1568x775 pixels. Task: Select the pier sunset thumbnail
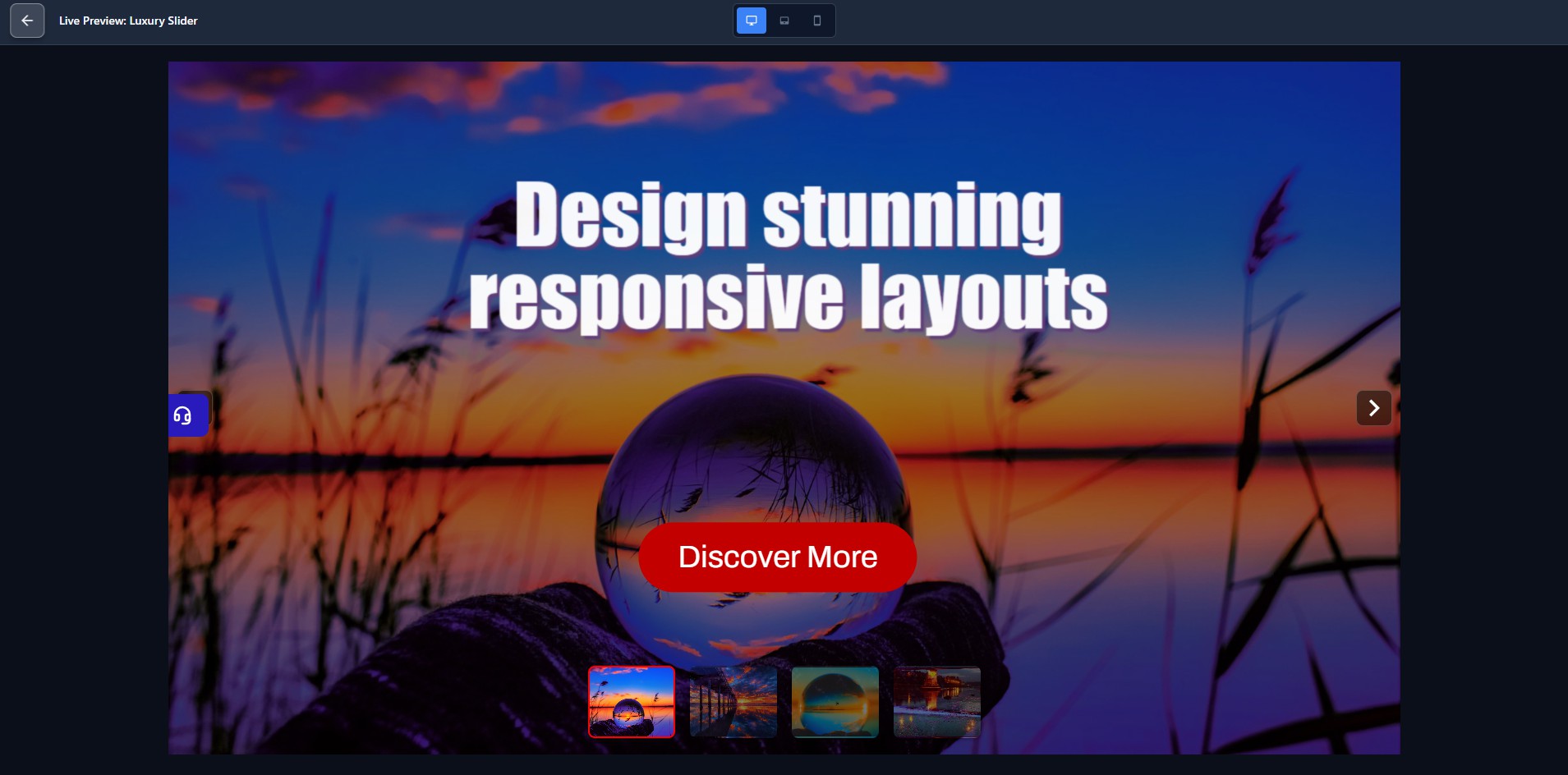(x=733, y=702)
